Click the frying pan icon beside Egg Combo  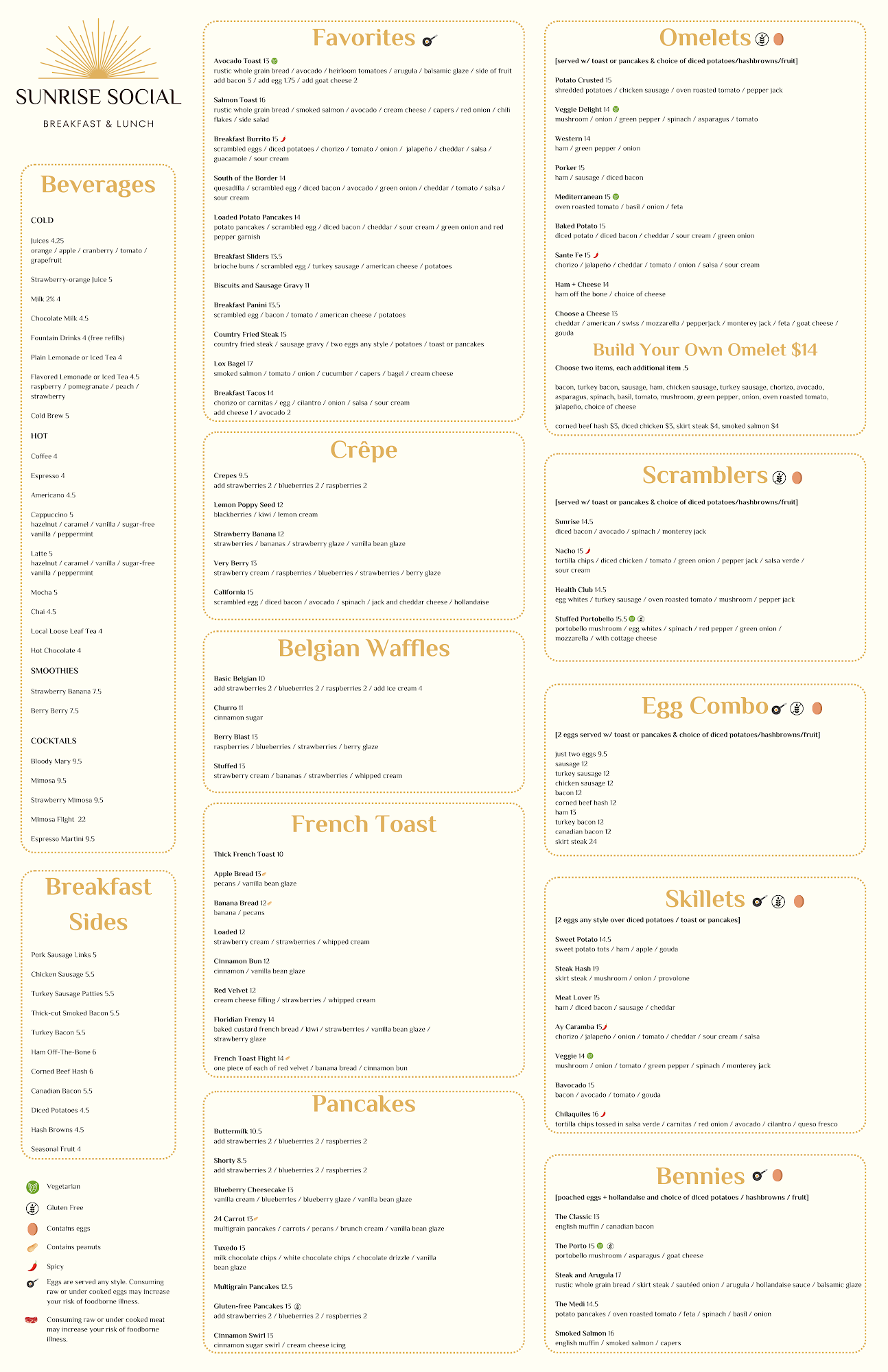coord(778,709)
